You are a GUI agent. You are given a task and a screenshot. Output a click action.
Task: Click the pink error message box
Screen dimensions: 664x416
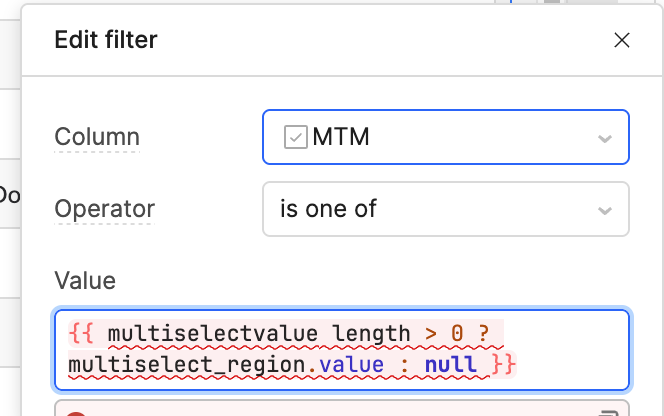tap(342, 408)
